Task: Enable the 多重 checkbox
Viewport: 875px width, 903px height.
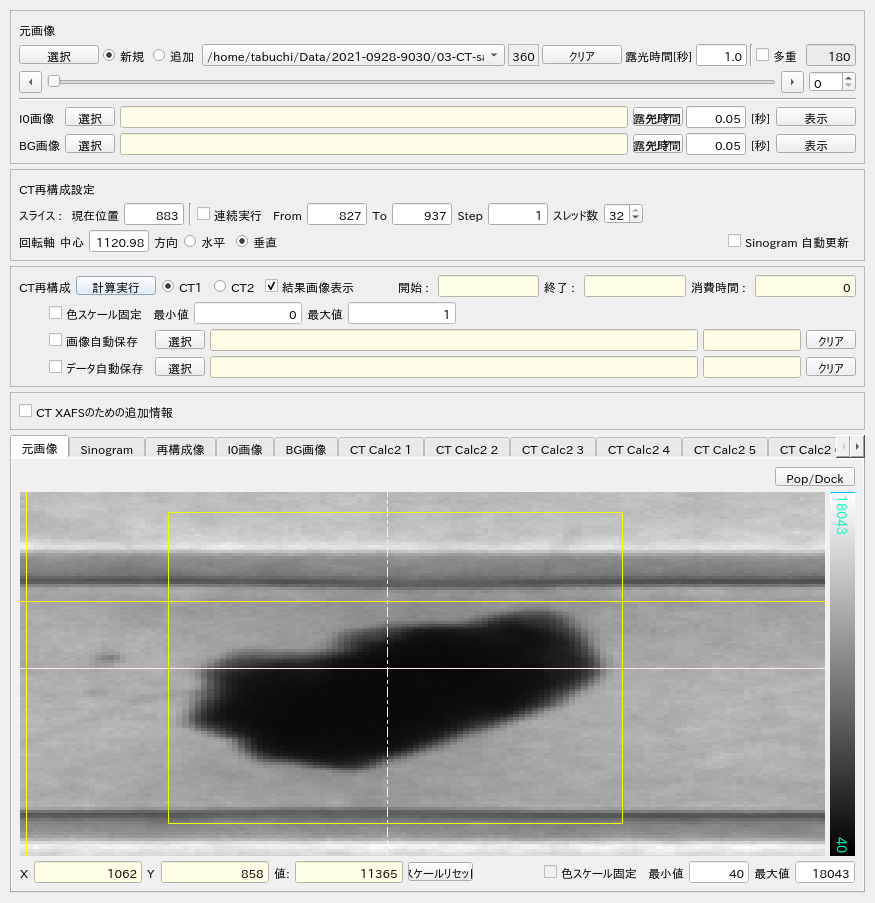Action: 762,56
